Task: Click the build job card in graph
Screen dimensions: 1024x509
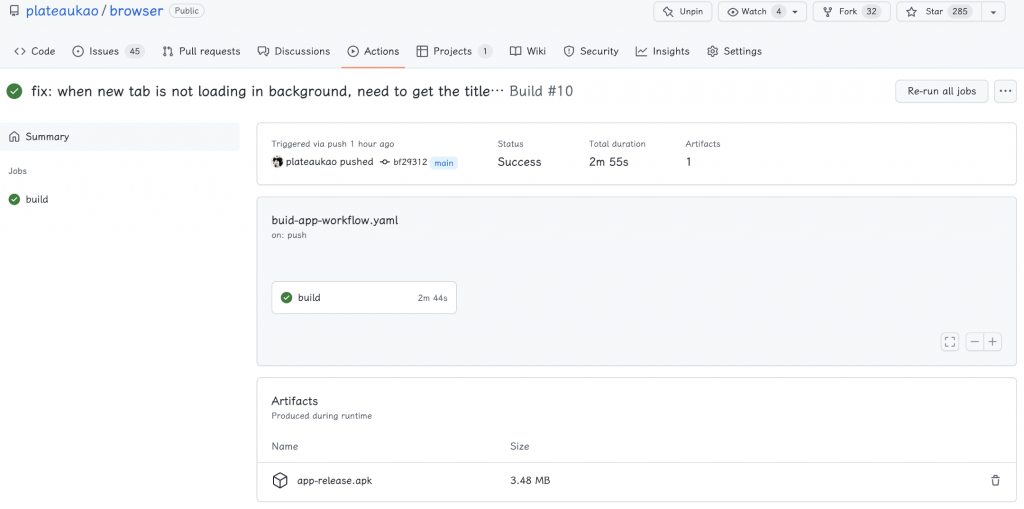Action: click(x=364, y=297)
